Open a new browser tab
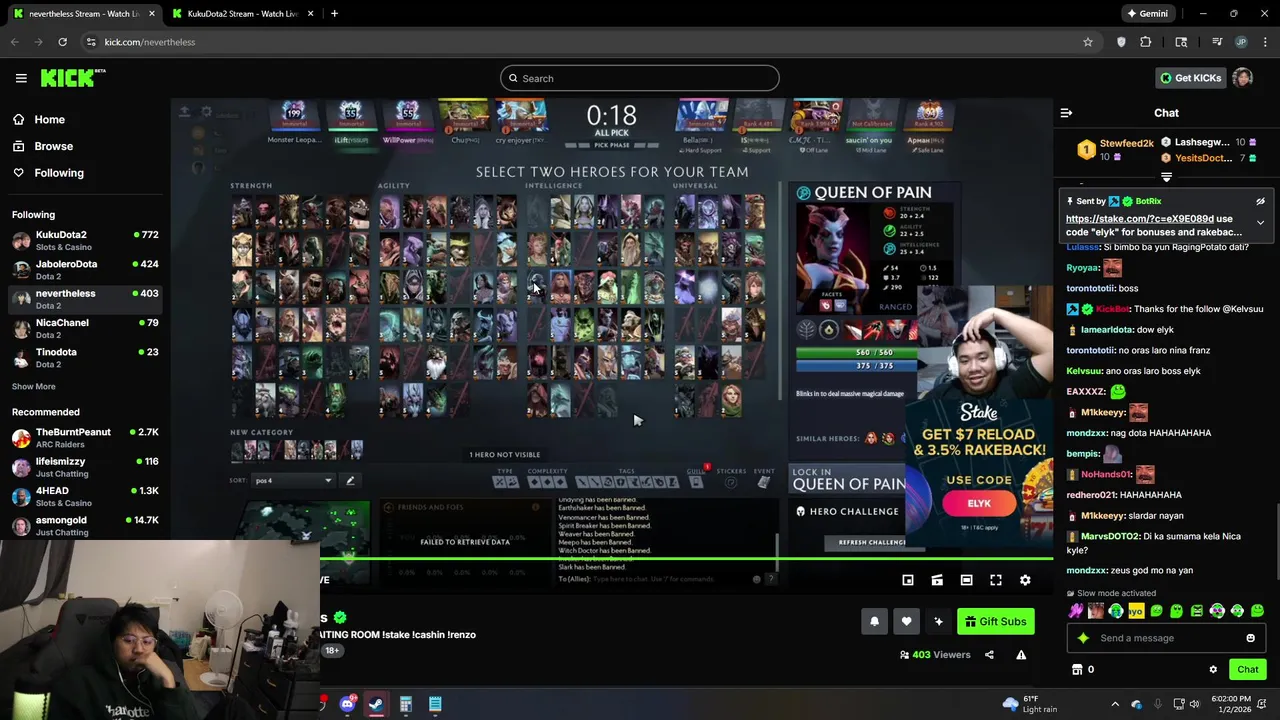The image size is (1280, 720). tap(334, 14)
